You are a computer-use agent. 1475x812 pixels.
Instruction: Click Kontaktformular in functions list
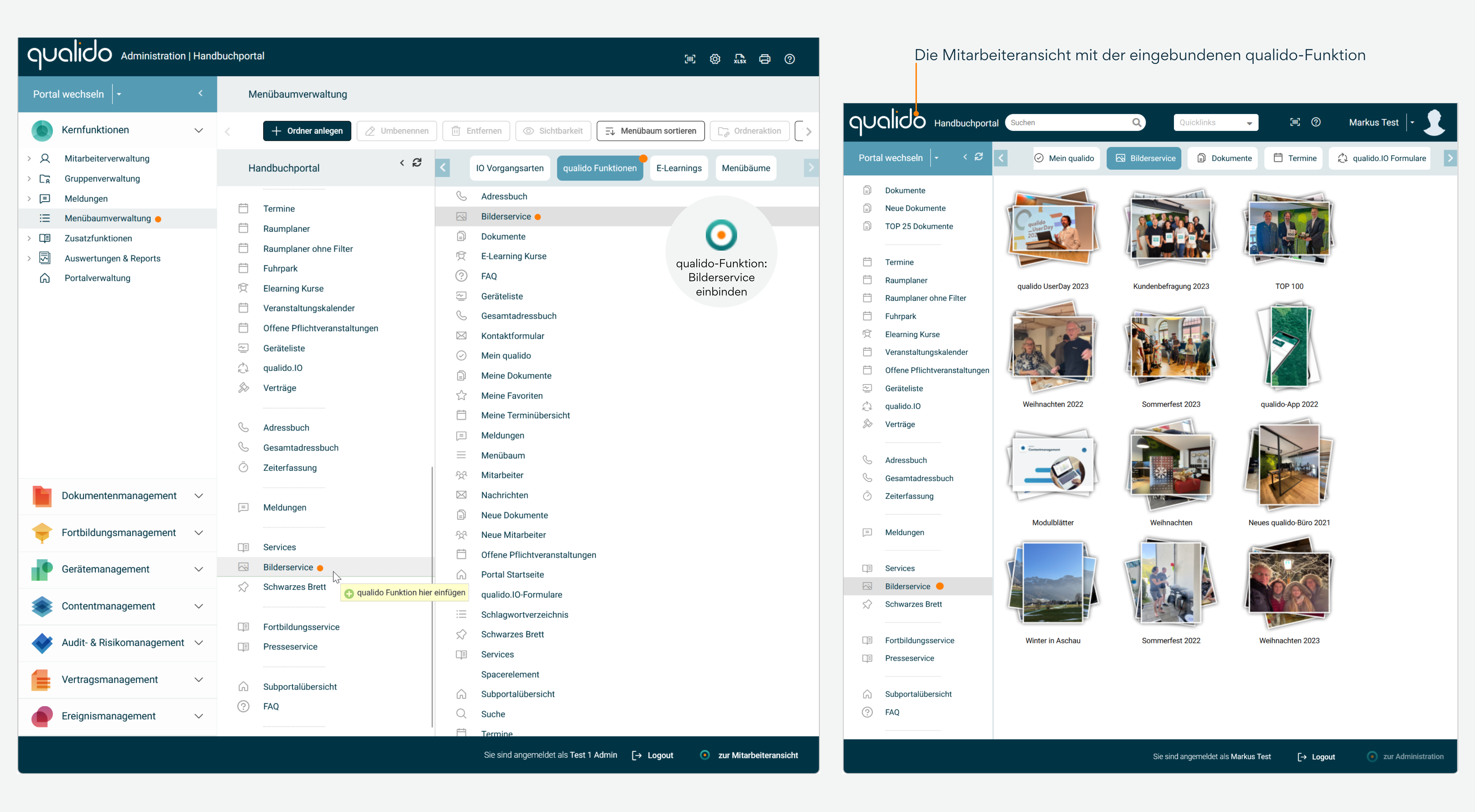[512, 336]
